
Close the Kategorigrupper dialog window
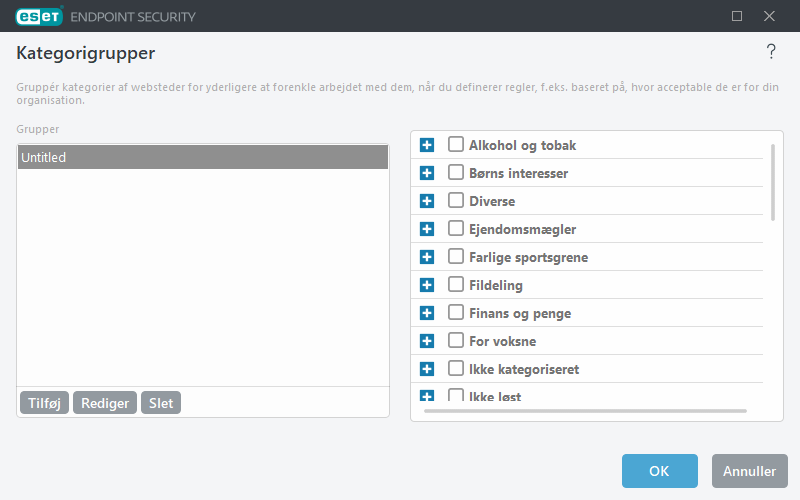point(769,16)
